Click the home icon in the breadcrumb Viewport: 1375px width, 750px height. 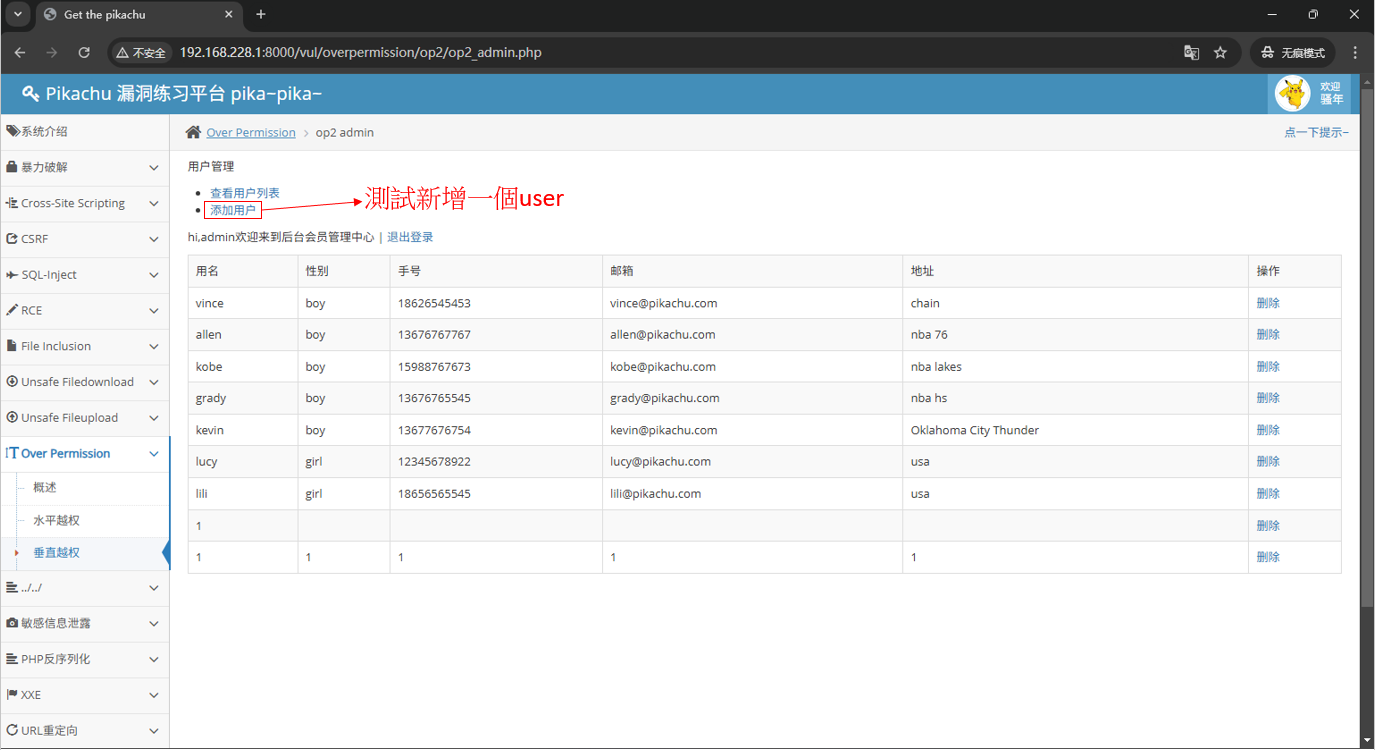click(193, 132)
